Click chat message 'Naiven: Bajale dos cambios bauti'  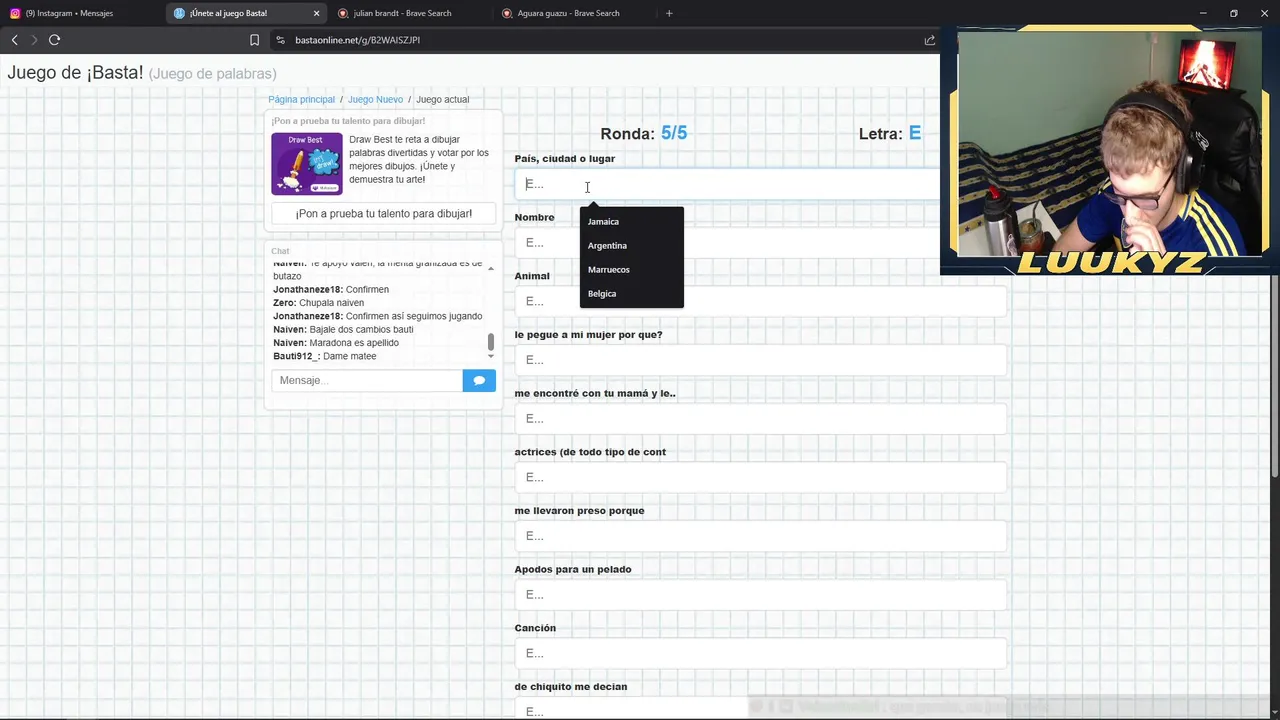[x=343, y=329]
